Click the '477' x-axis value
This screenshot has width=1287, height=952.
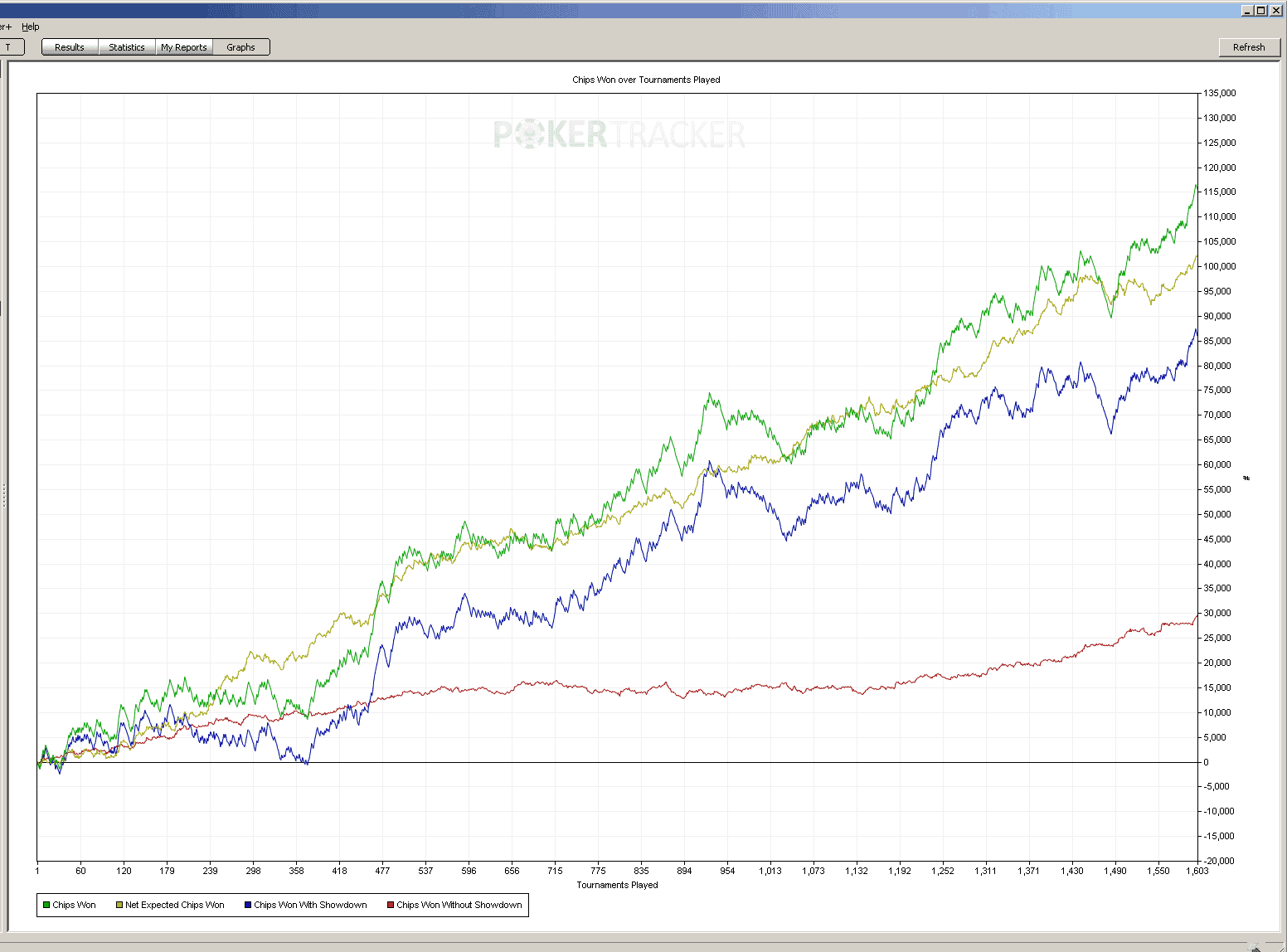(x=382, y=871)
